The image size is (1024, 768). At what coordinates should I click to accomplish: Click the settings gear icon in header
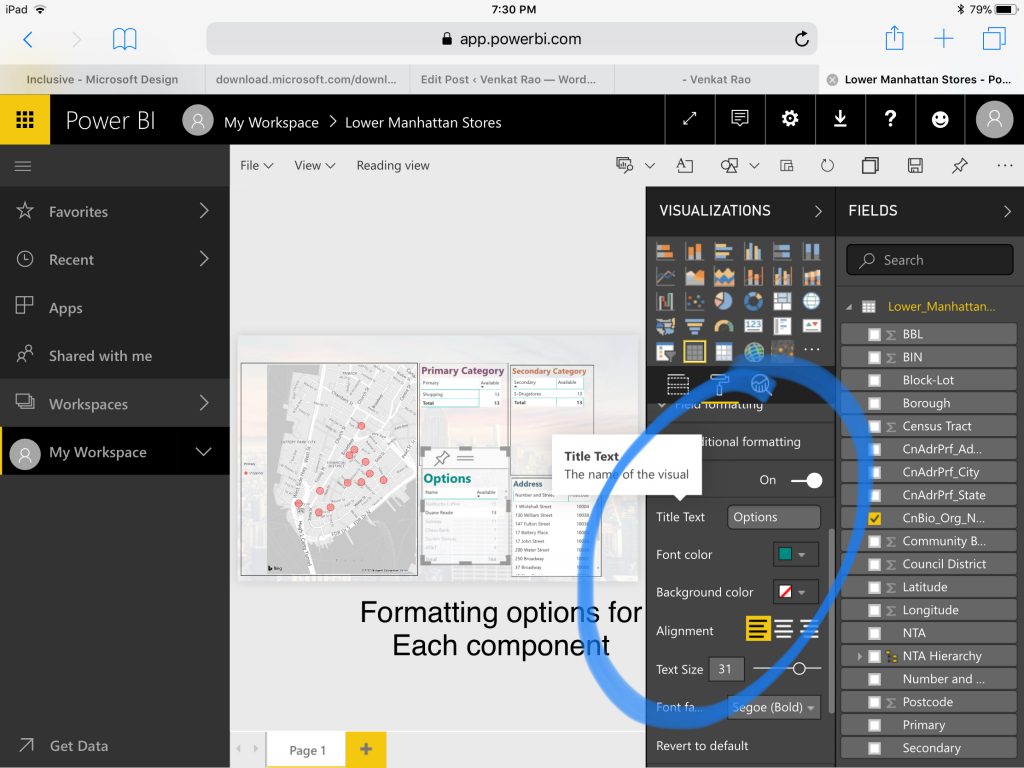click(x=790, y=119)
